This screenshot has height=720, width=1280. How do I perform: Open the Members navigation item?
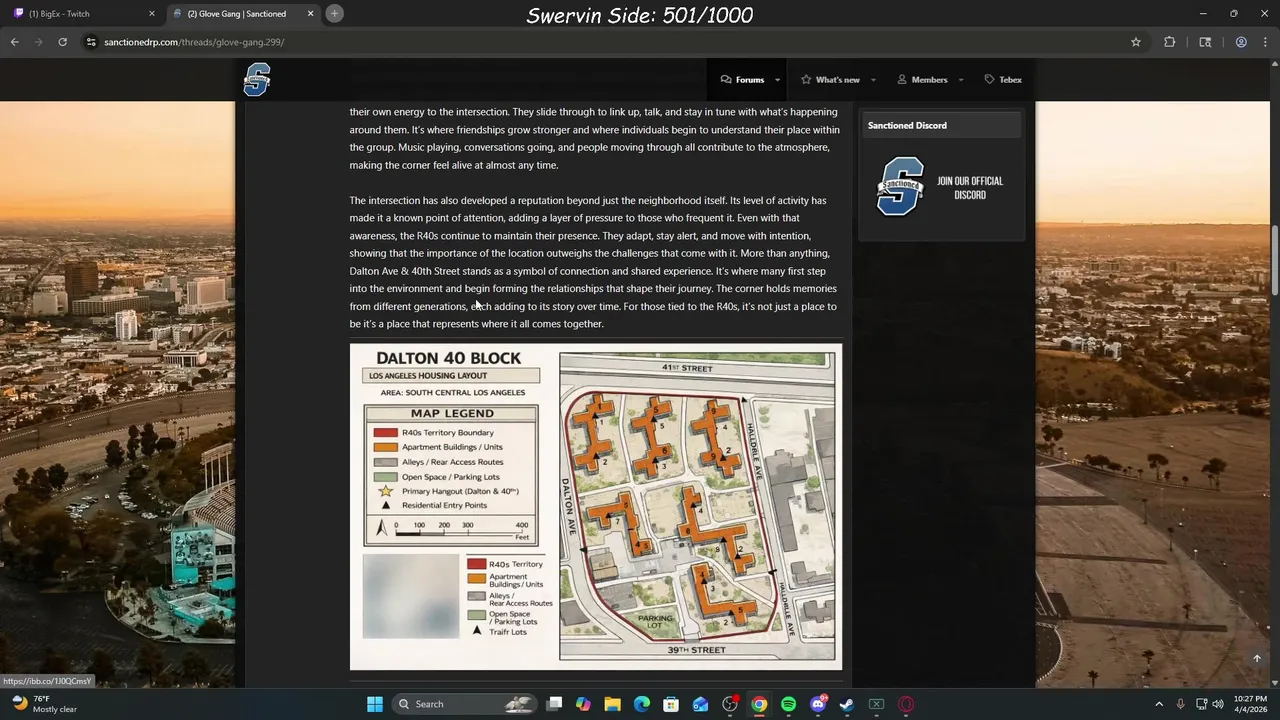(922, 80)
